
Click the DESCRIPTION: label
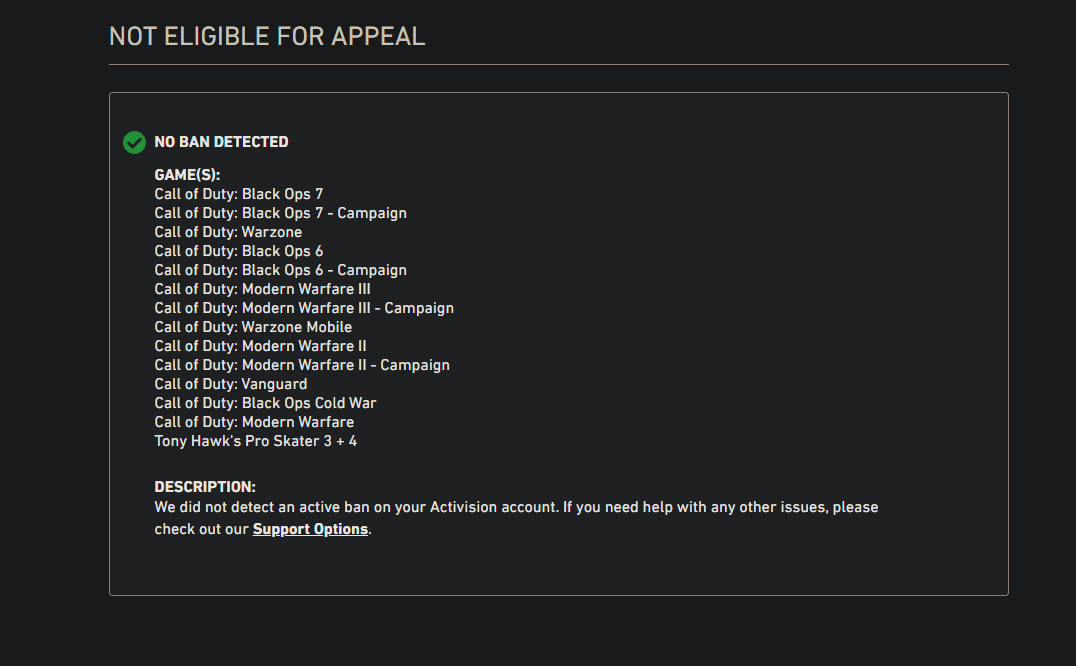[205, 487]
